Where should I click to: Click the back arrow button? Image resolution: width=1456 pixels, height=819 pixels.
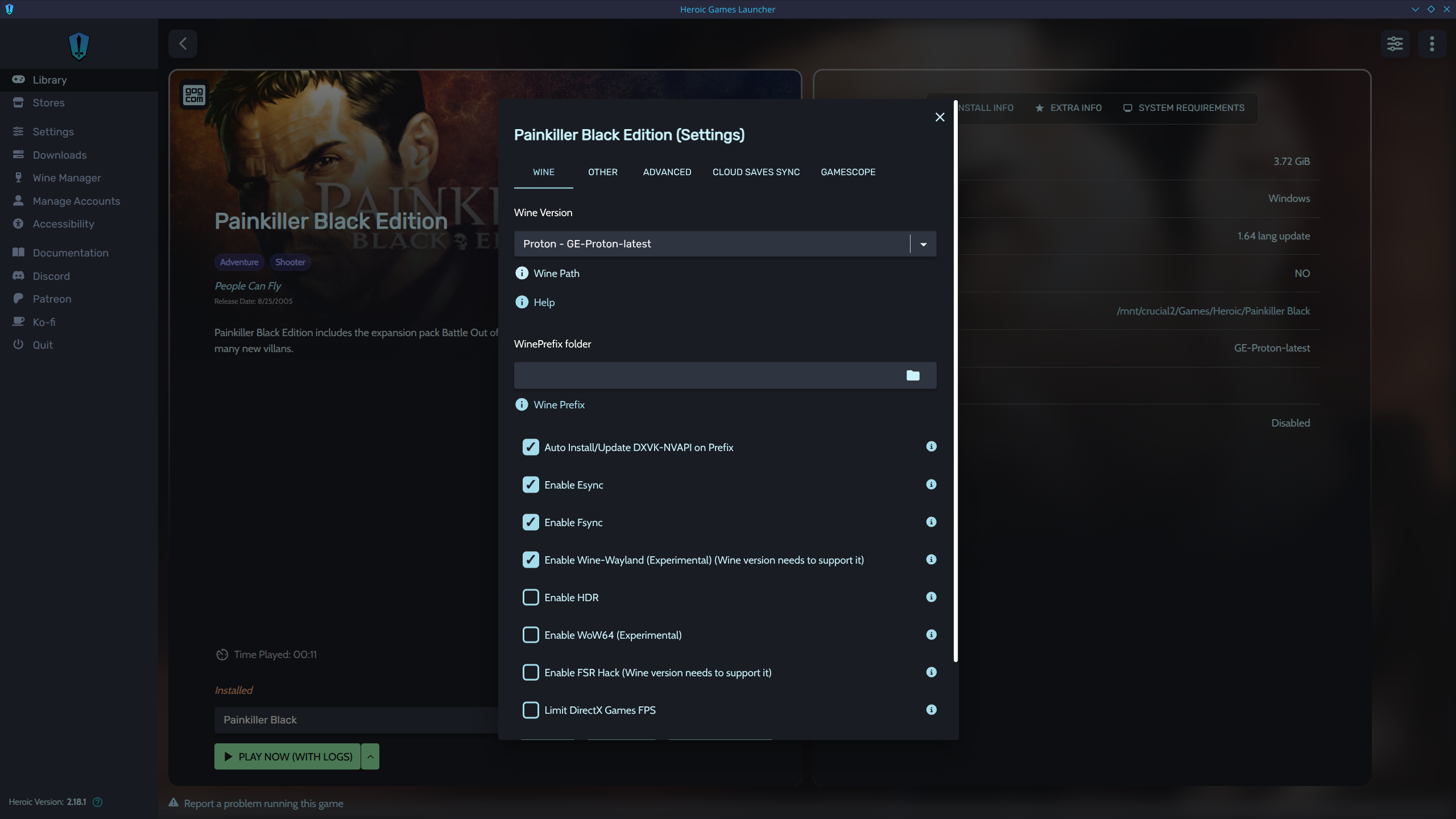click(183, 44)
